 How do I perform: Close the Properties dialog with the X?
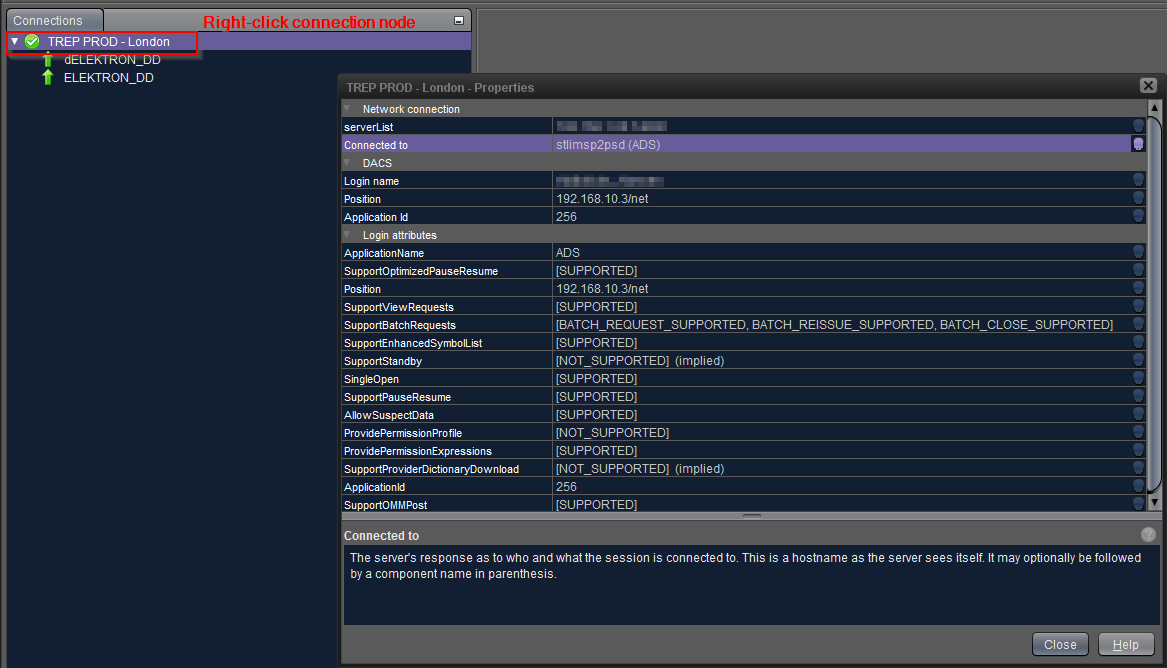point(1148,86)
